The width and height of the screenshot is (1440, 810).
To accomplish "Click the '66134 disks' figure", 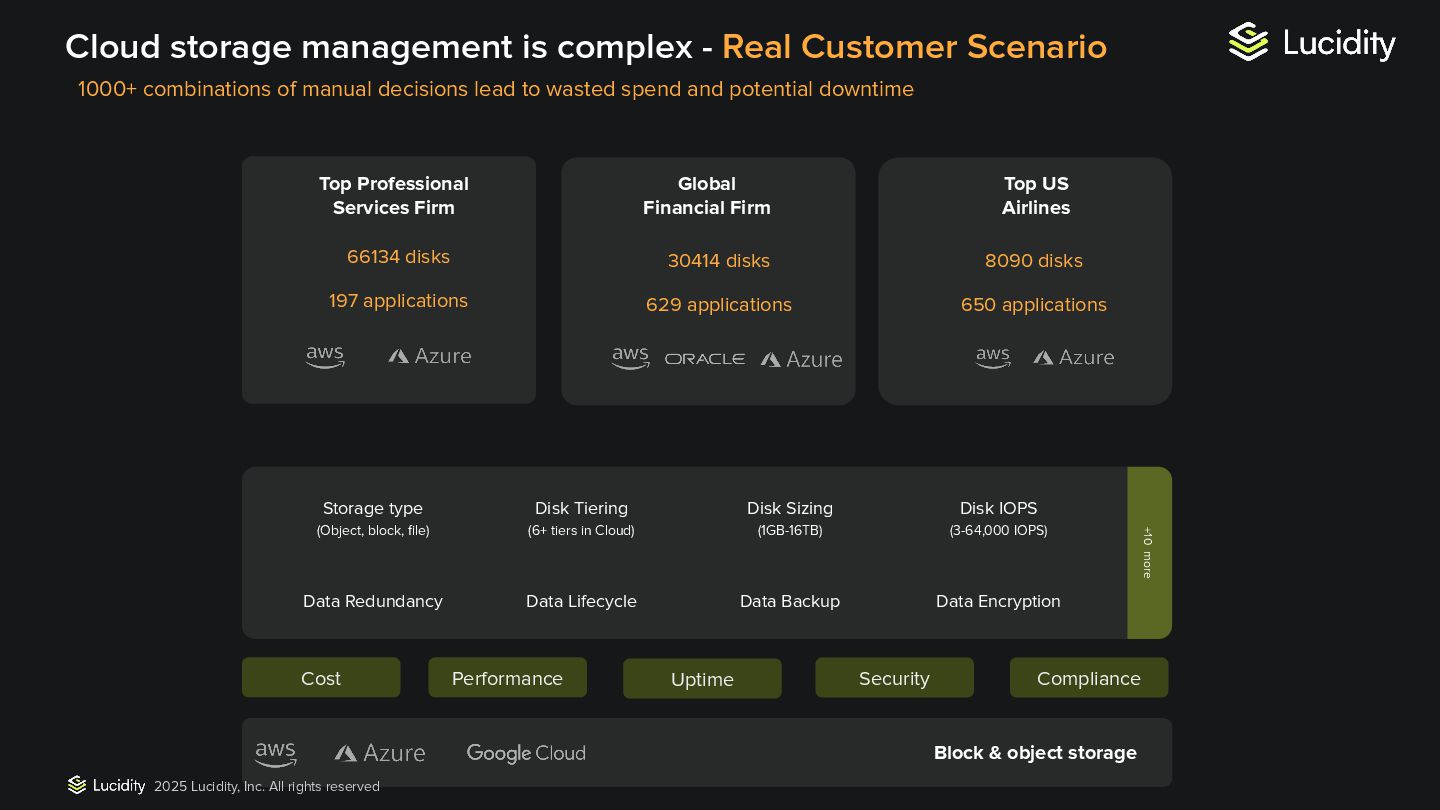I will (398, 257).
